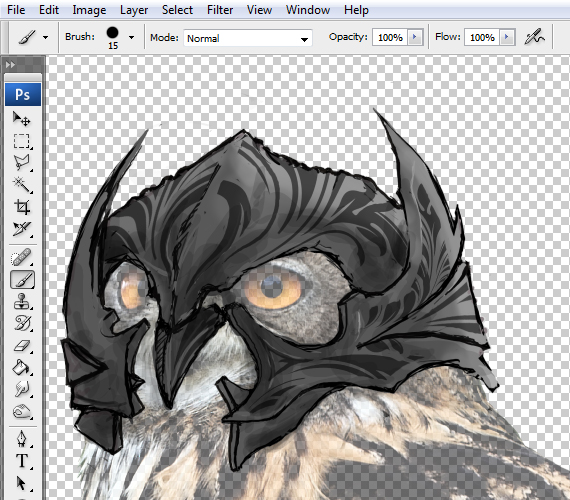570x500 pixels.
Task: Open the Opacity slider arrow
Action: coord(415,37)
